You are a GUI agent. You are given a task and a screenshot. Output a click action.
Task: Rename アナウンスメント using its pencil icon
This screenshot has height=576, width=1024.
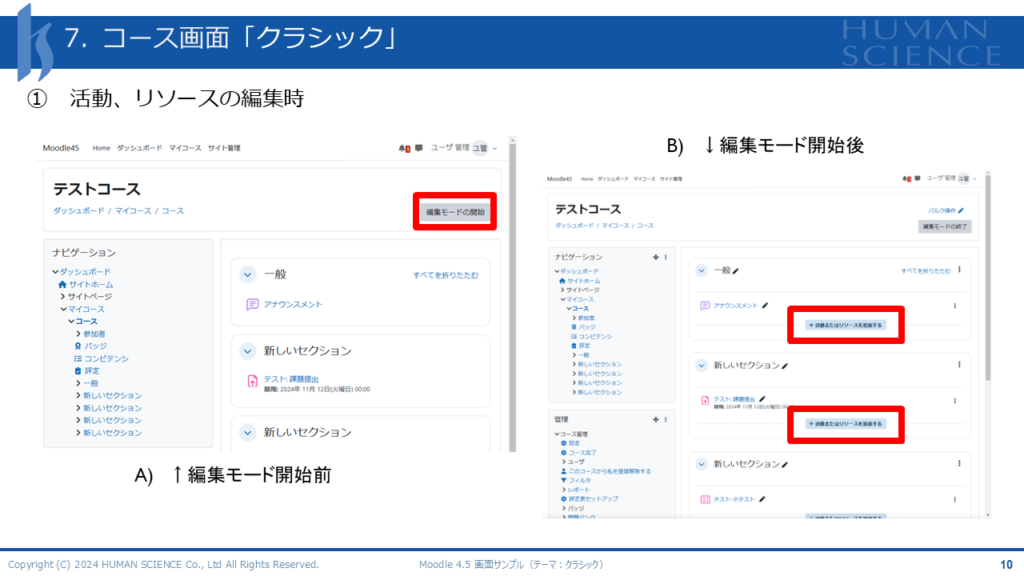point(765,305)
